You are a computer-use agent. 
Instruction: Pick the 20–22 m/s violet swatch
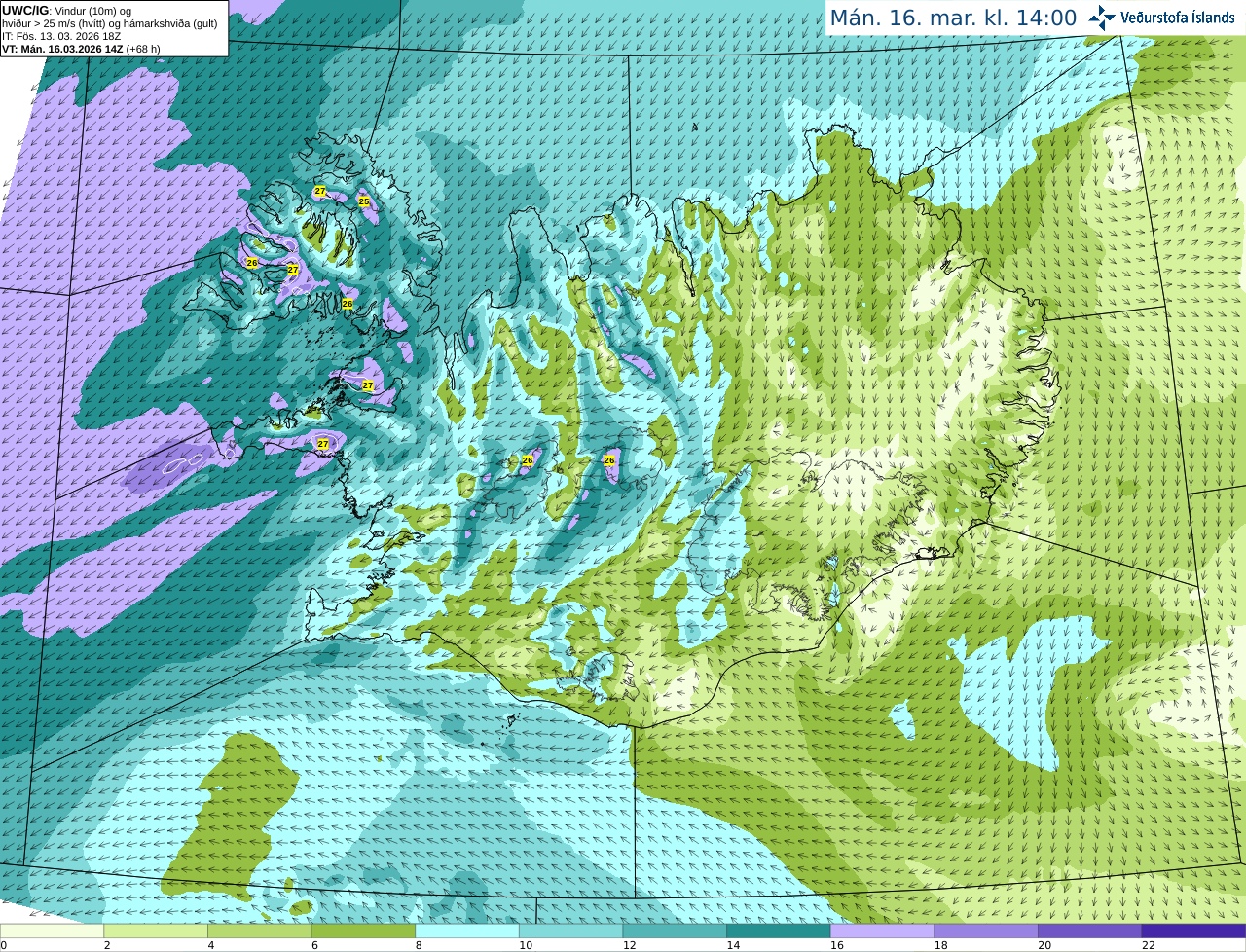[x=1089, y=932]
